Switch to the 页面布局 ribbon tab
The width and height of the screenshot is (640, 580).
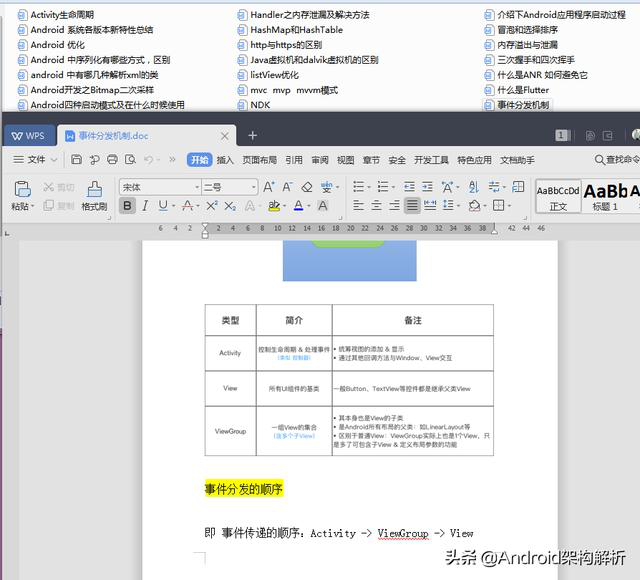260,160
